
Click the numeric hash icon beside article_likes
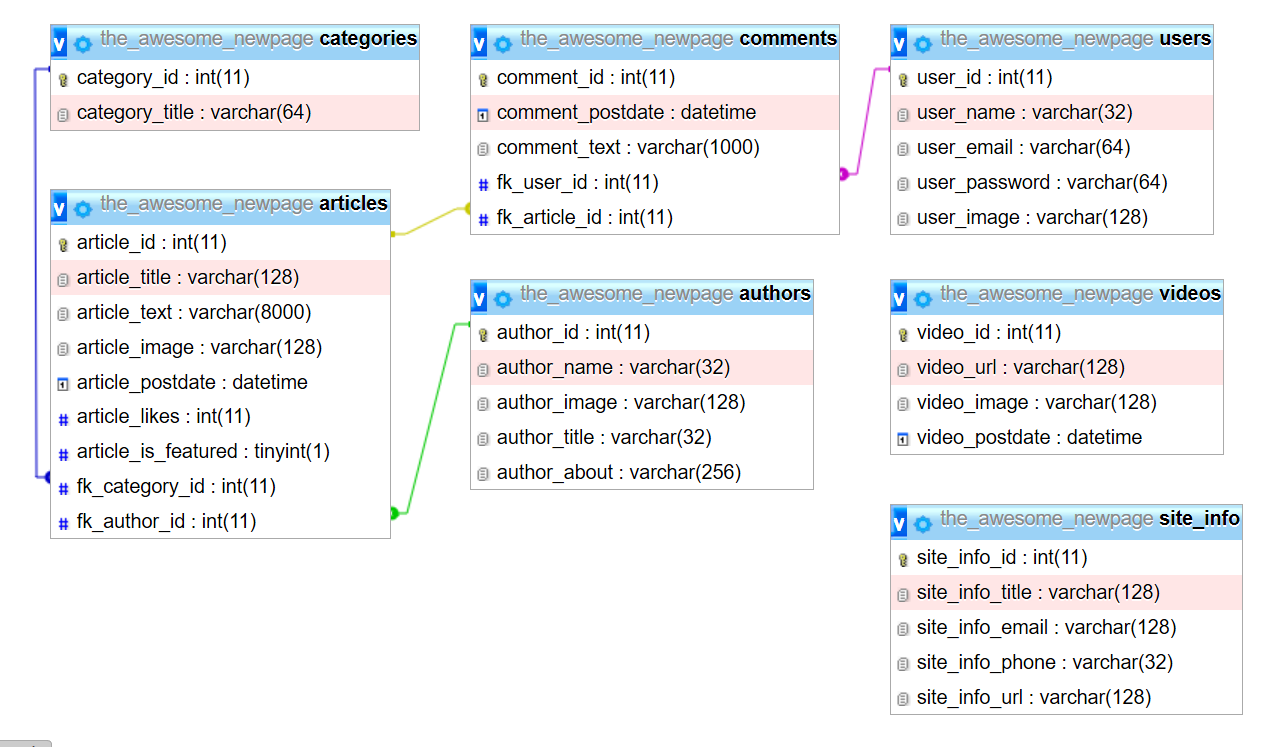63,418
